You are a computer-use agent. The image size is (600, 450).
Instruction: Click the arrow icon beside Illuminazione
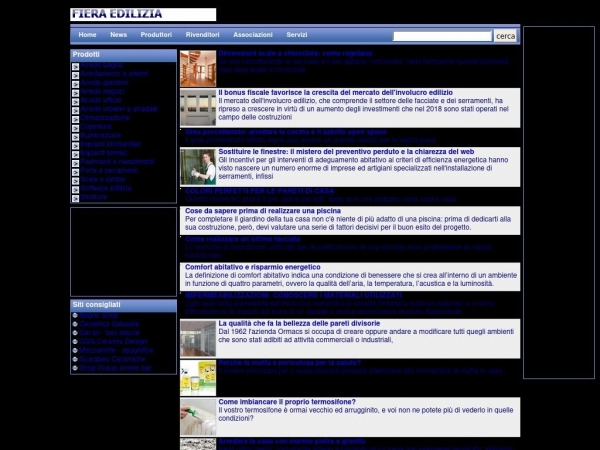[75, 137]
